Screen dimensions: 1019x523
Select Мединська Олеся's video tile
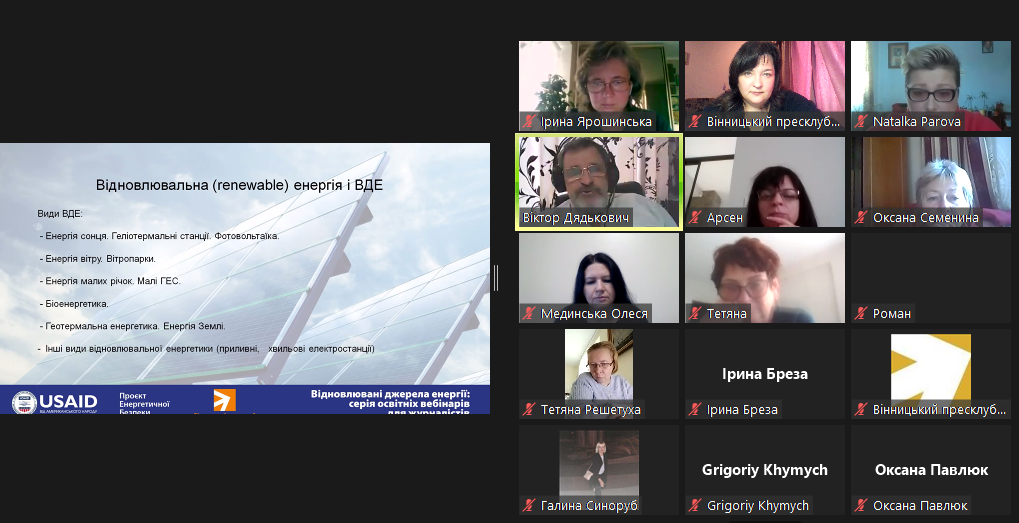point(599,278)
